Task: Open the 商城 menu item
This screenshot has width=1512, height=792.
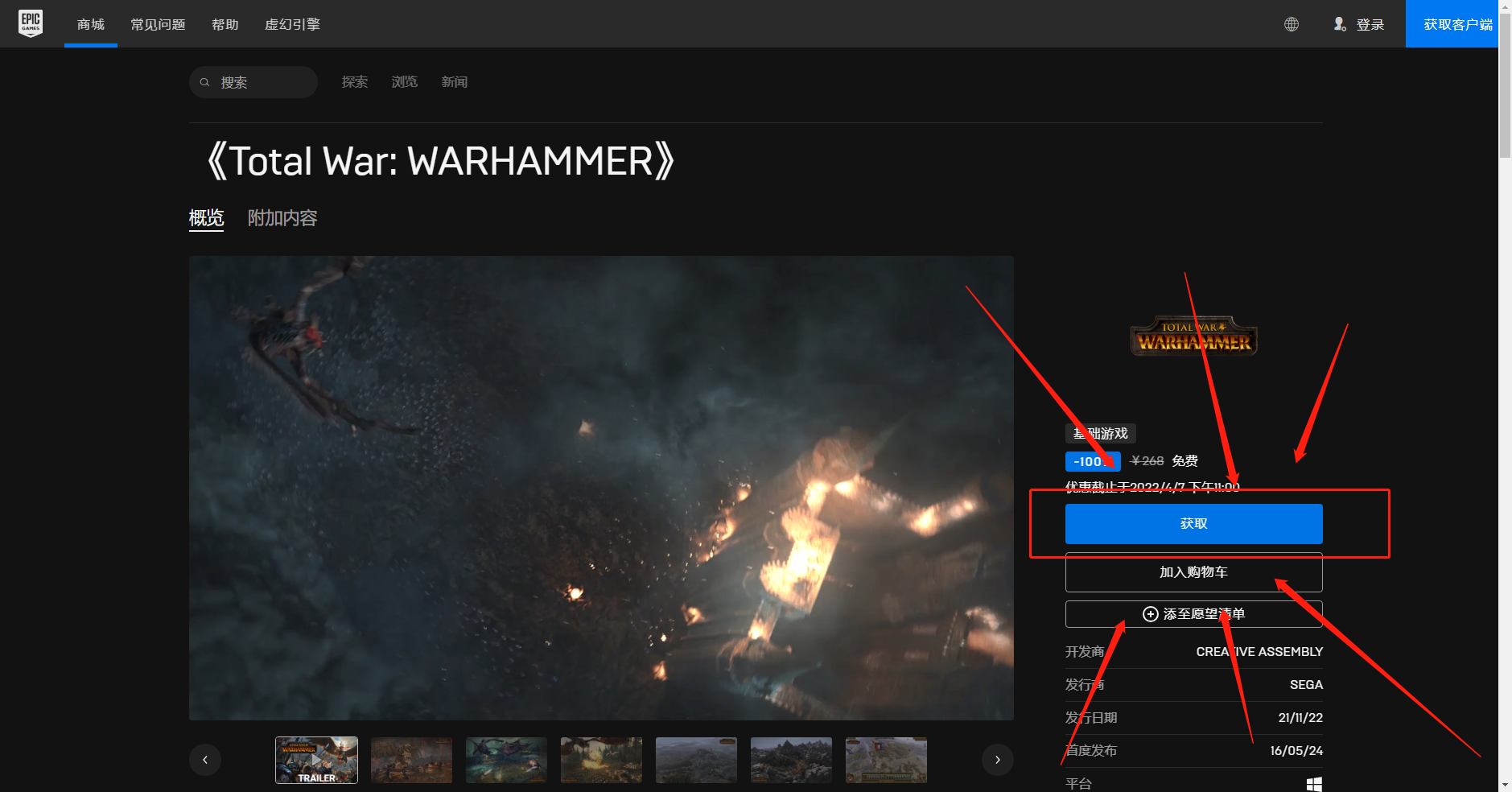Action: tap(90, 24)
